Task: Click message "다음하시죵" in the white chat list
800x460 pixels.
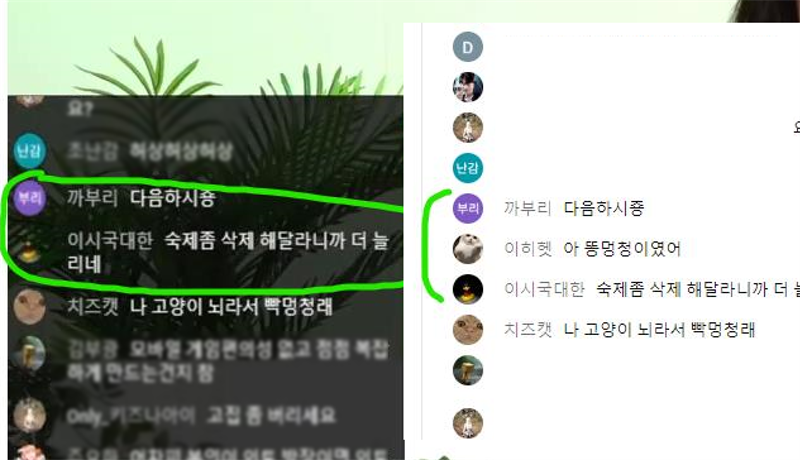Action: click(x=604, y=208)
